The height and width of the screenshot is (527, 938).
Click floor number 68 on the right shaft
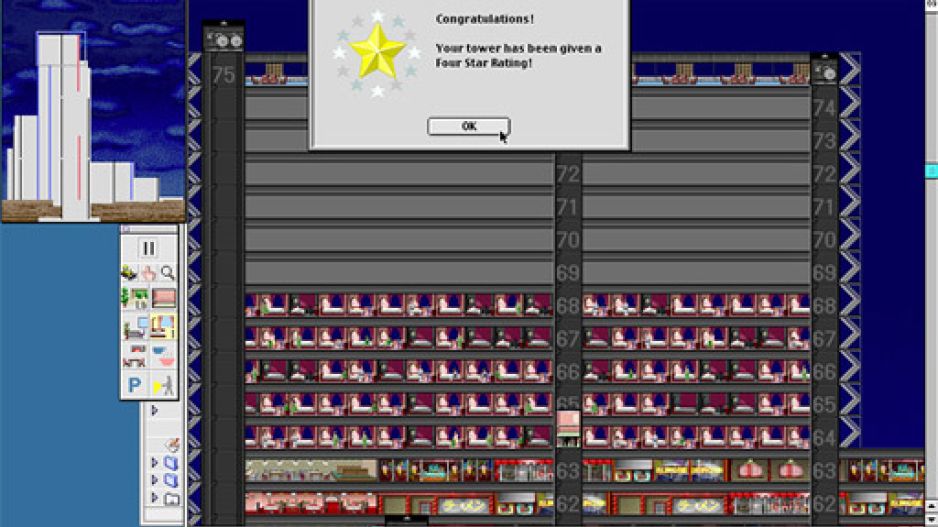tap(824, 306)
